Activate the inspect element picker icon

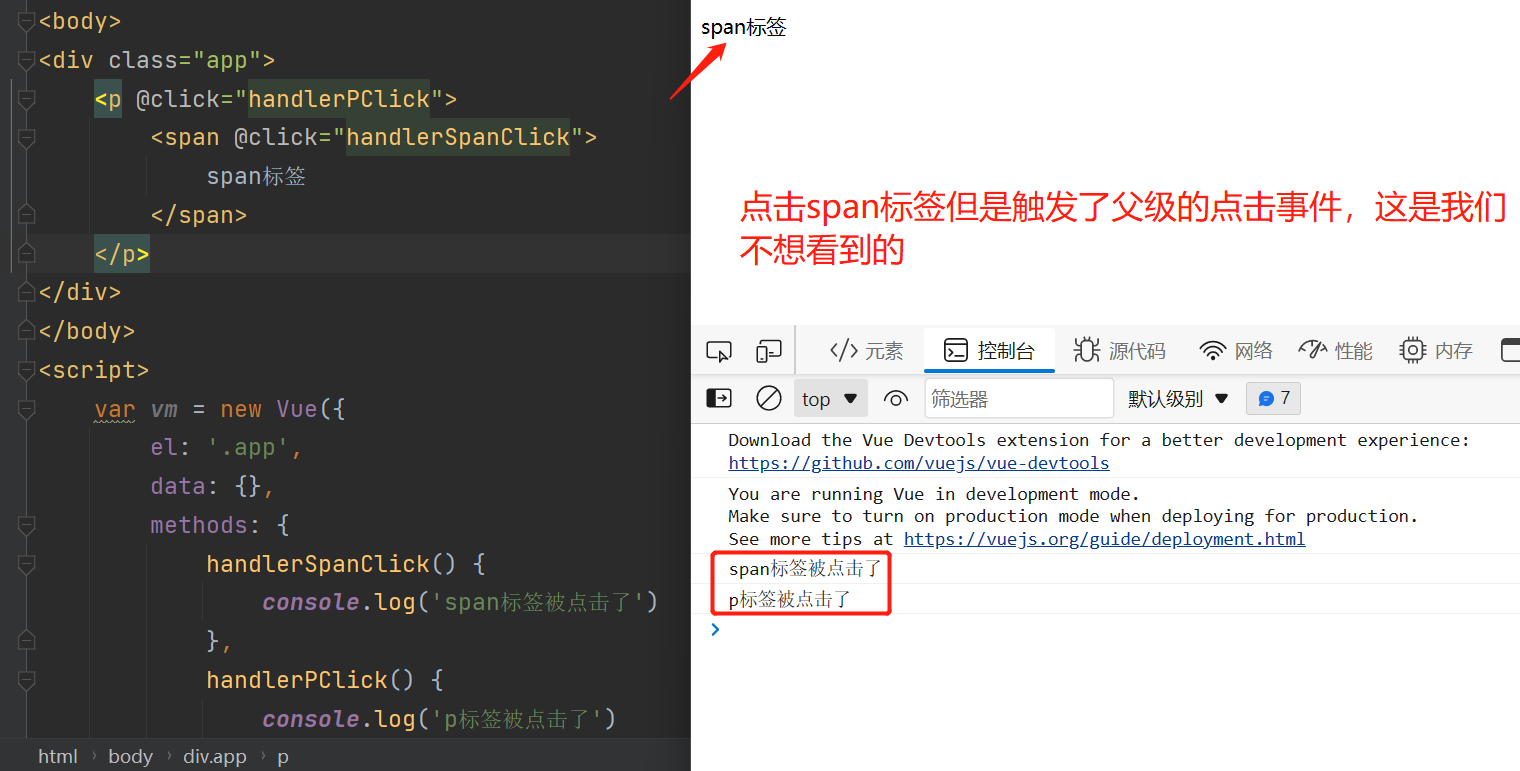click(x=719, y=351)
